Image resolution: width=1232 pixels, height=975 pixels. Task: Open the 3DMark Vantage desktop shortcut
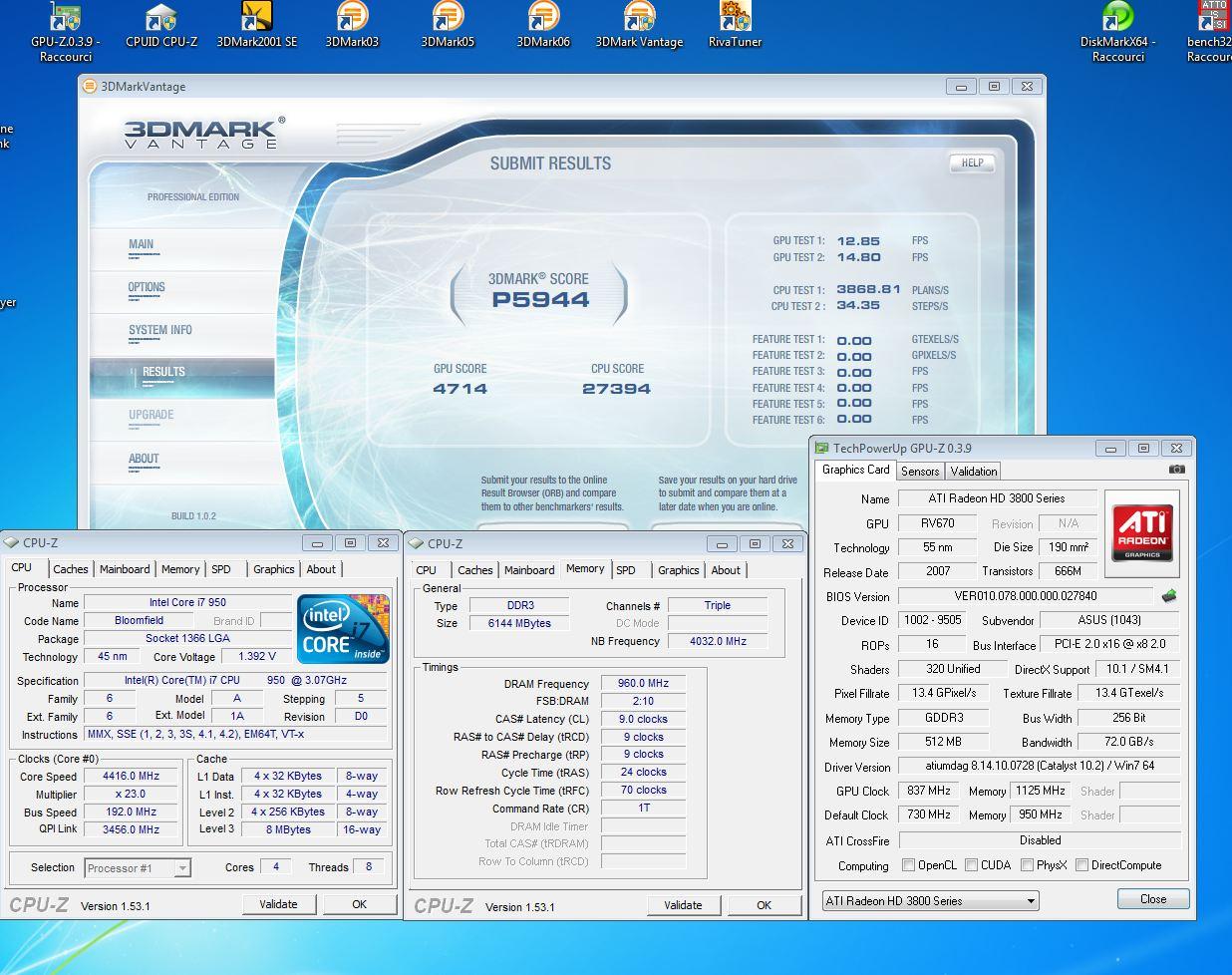coord(639,26)
